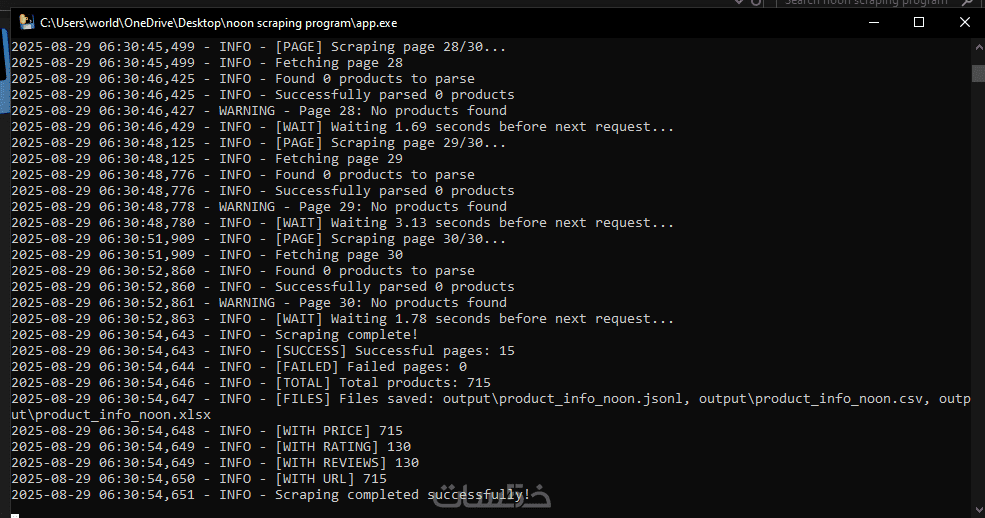Close the app.exe console window

point(962,22)
